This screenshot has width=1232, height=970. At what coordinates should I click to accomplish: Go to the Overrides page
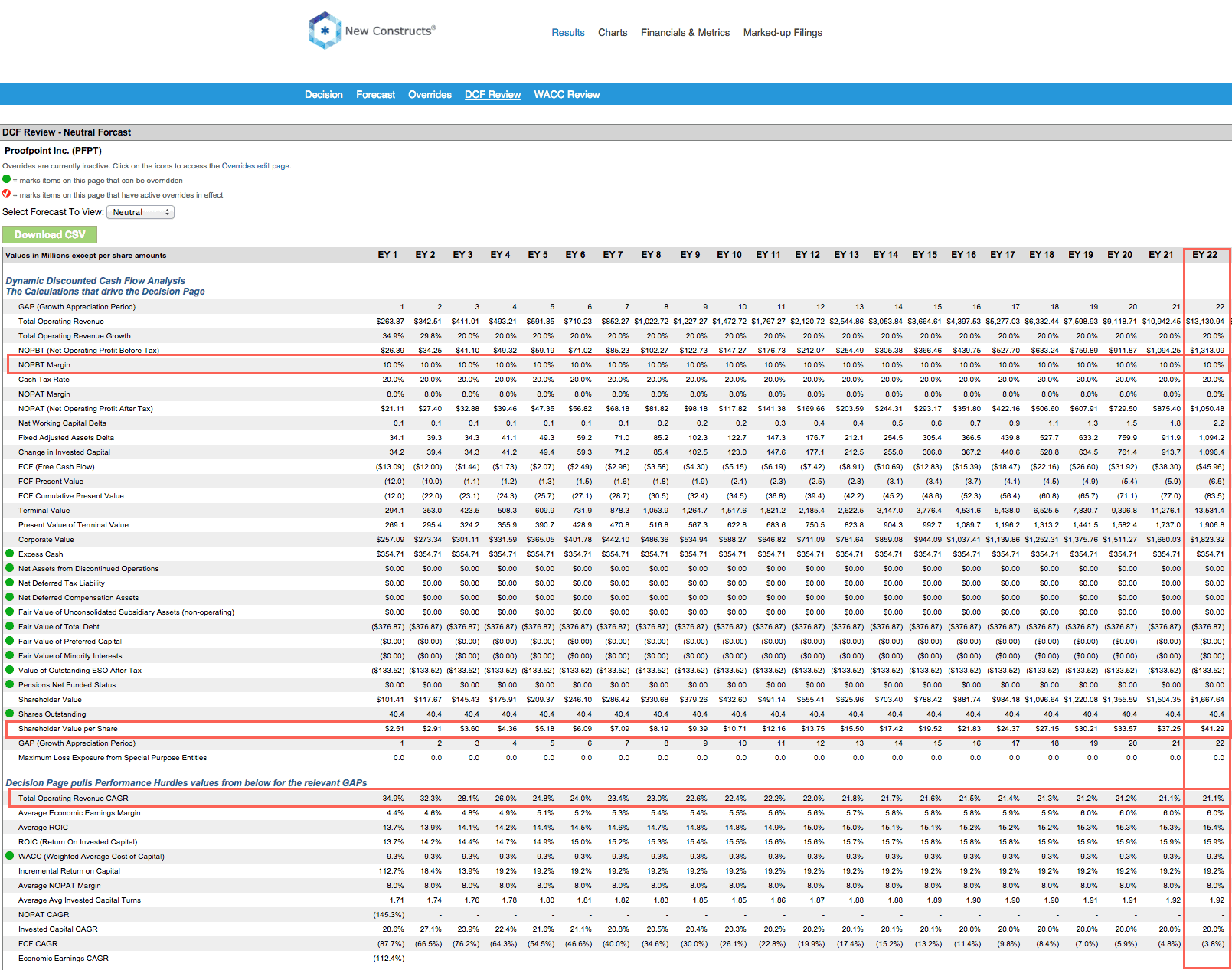tap(430, 94)
